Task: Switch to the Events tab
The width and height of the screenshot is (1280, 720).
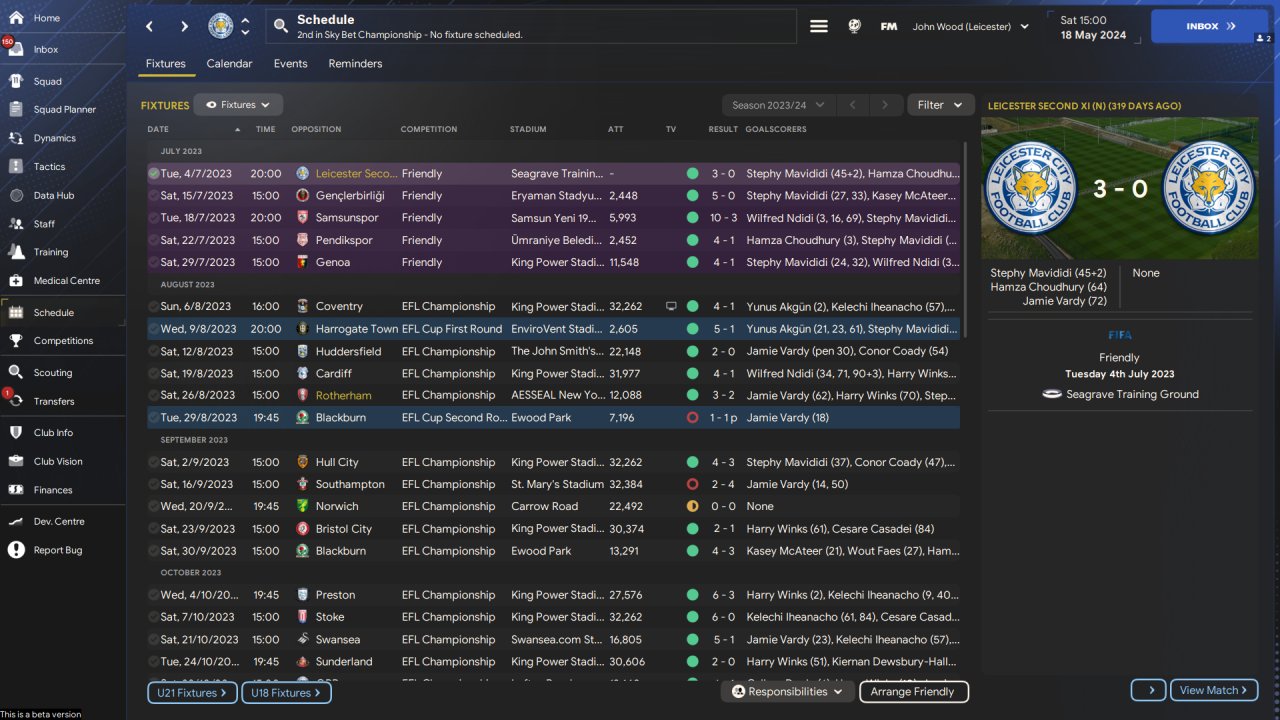Action: 290,64
